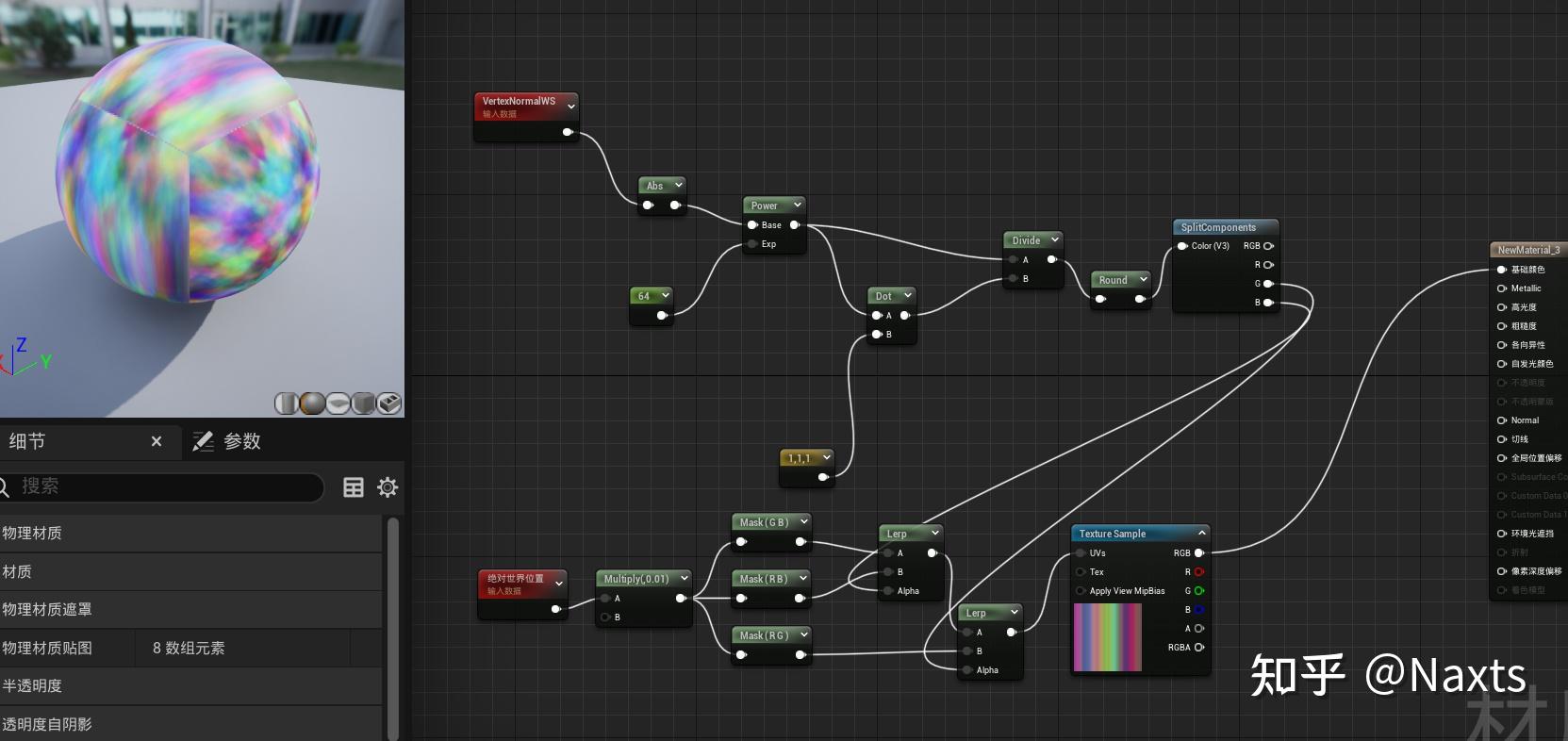Expand the 绝对世界位置 node chevron

[559, 584]
